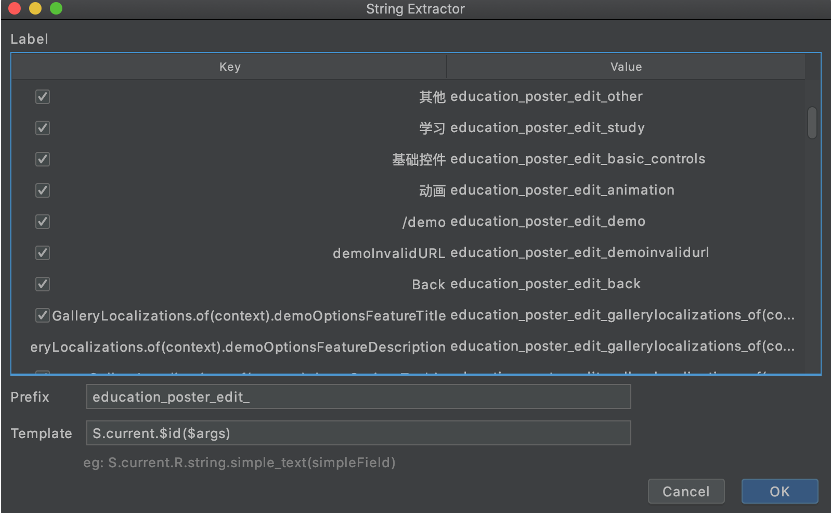The image size is (832, 514).
Task: Toggle checkbox next to /demo row
Action: pos(42,221)
